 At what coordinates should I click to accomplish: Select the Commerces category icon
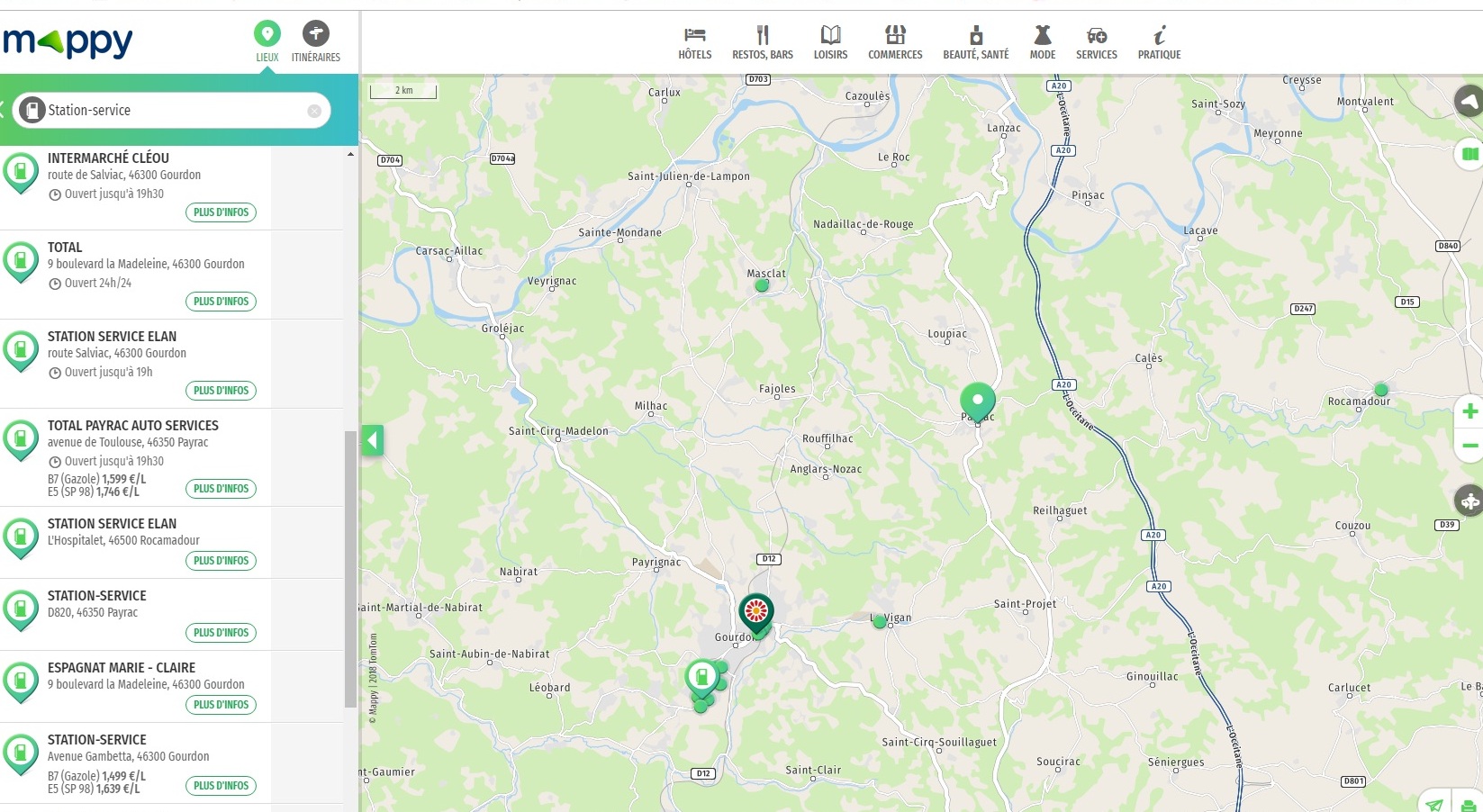coord(895,36)
